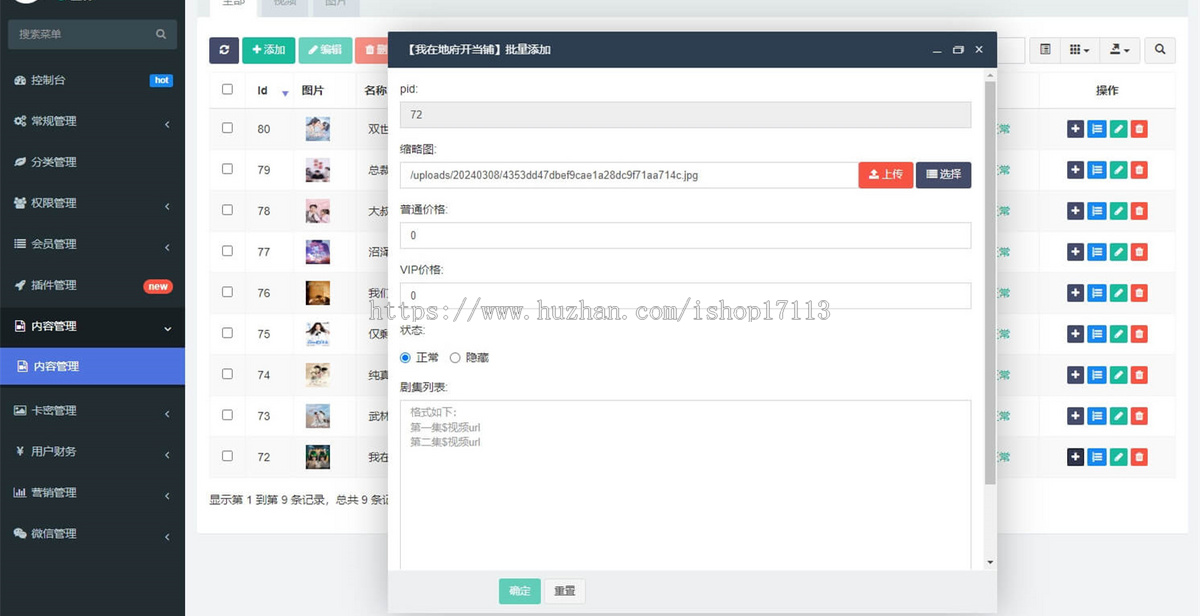Edit row 73 with pencil icon
The height and width of the screenshot is (616, 1200).
(1118, 416)
